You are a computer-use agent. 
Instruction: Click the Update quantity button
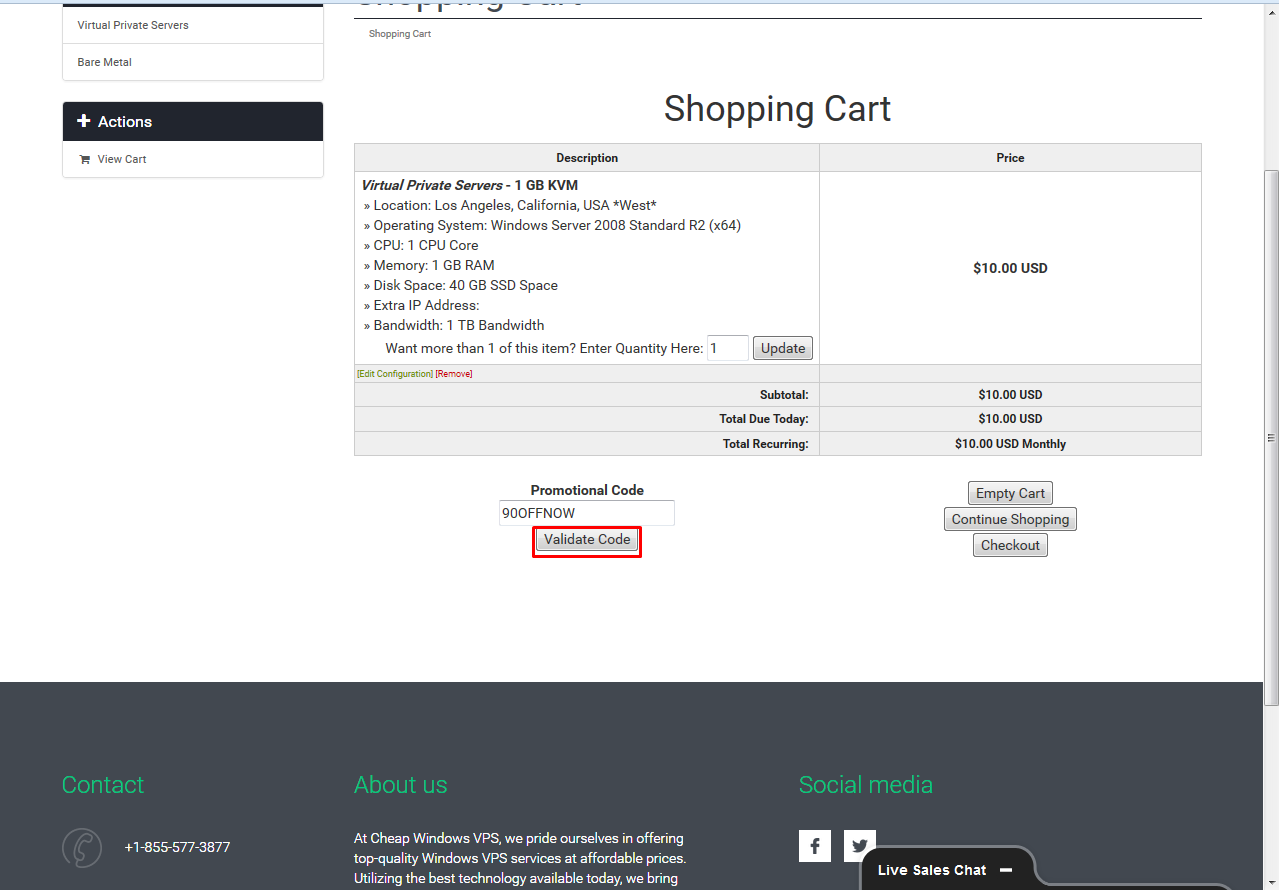click(x=783, y=348)
